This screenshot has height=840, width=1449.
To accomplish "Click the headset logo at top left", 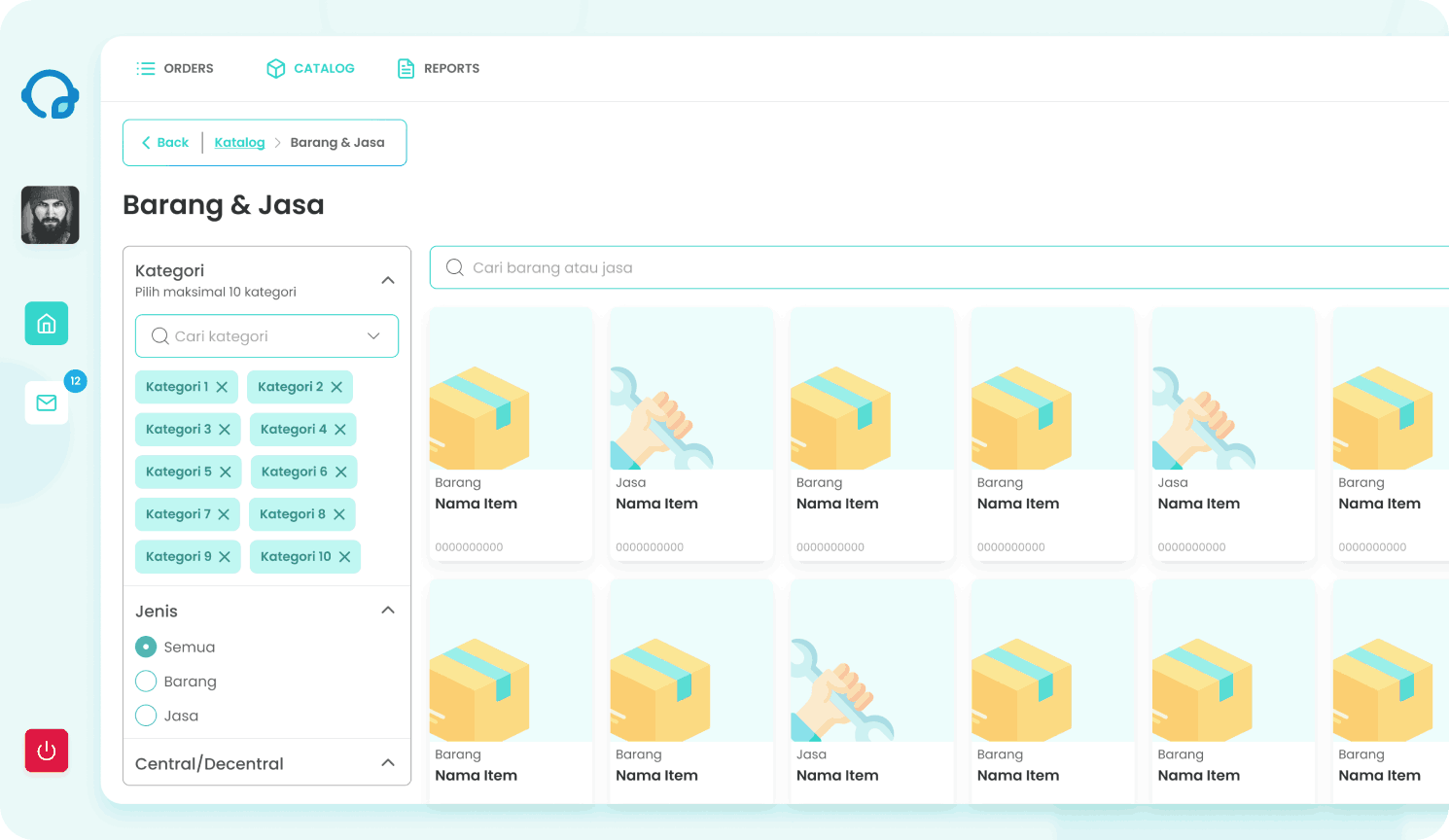I will pos(50,94).
